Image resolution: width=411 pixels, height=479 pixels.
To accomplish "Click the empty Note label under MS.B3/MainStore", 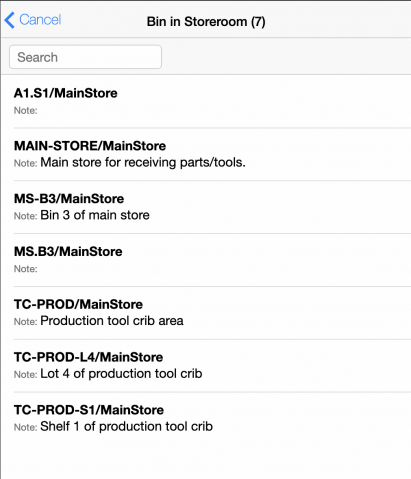I will click(25, 269).
